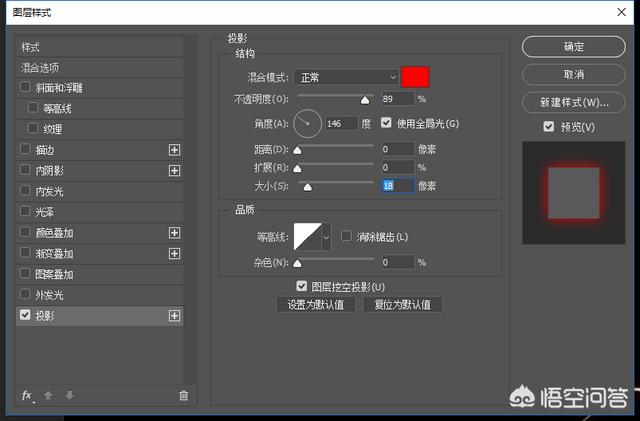Toggle Anti-aliased (消除锯齿) checkbox
This screenshot has height=421, width=640.
(x=346, y=236)
